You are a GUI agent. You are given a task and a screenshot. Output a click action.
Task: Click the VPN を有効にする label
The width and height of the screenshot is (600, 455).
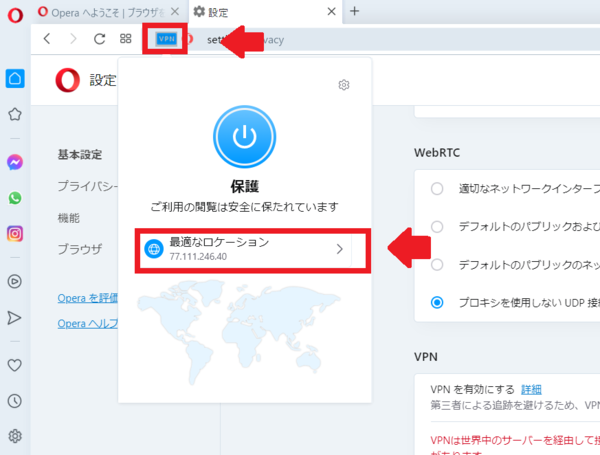(x=473, y=390)
